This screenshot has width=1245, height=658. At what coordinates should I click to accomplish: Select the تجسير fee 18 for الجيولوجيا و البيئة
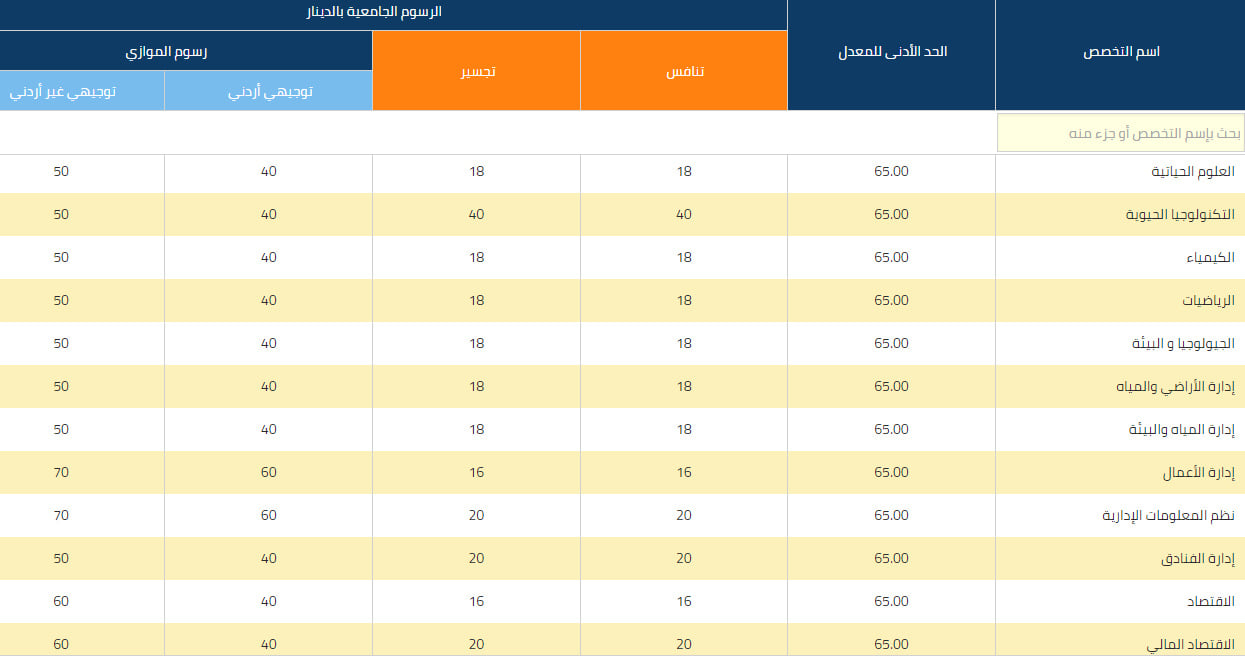477,343
